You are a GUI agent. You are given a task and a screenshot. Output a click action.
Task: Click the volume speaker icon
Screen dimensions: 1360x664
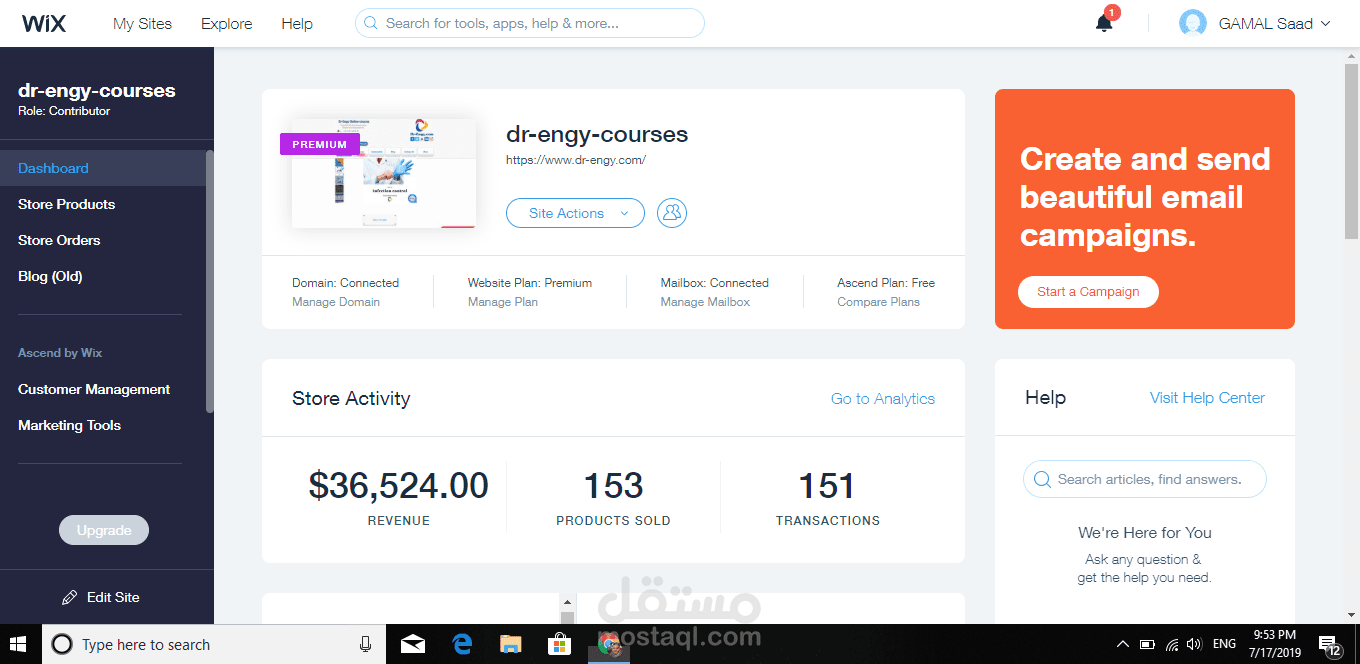(1194, 645)
